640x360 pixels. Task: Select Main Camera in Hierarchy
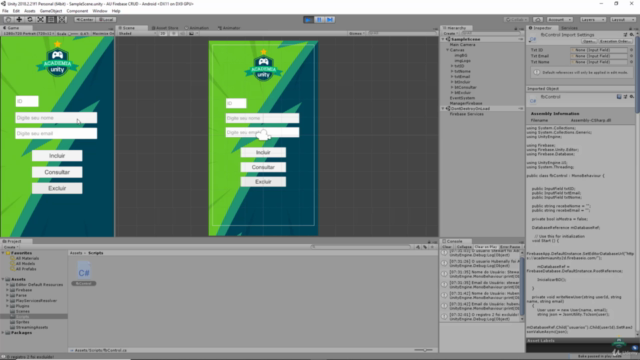[x=462, y=44]
